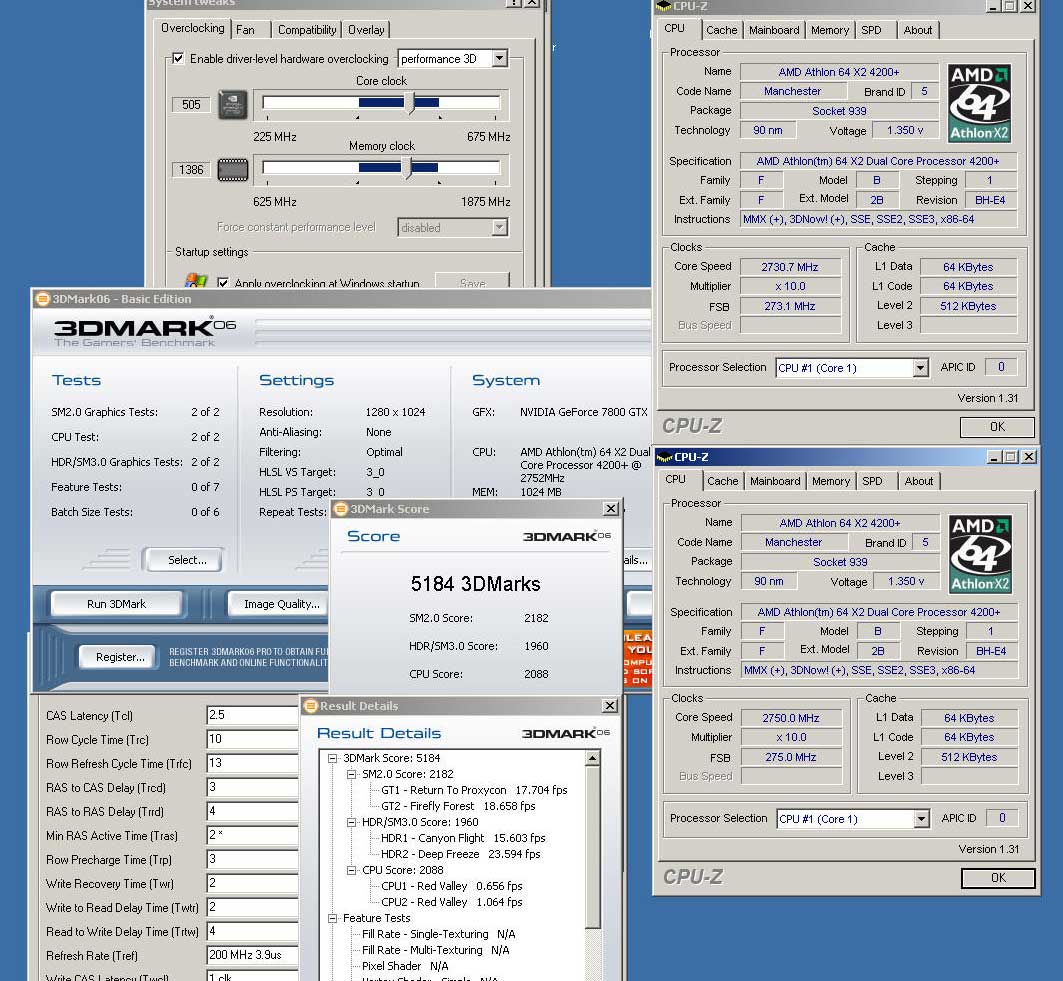Toggle Apply overclocking at Windows startup checkbox

click(x=222, y=283)
